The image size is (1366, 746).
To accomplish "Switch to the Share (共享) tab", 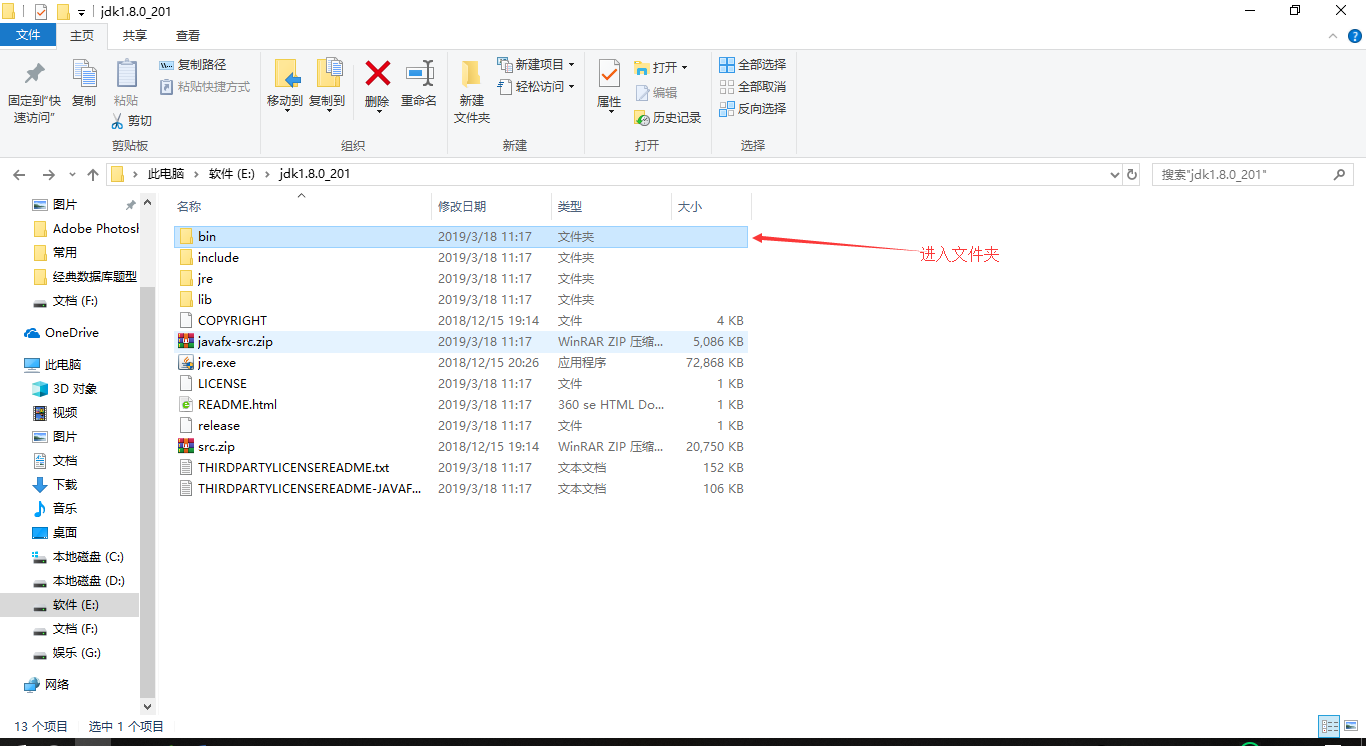I will pos(134,35).
